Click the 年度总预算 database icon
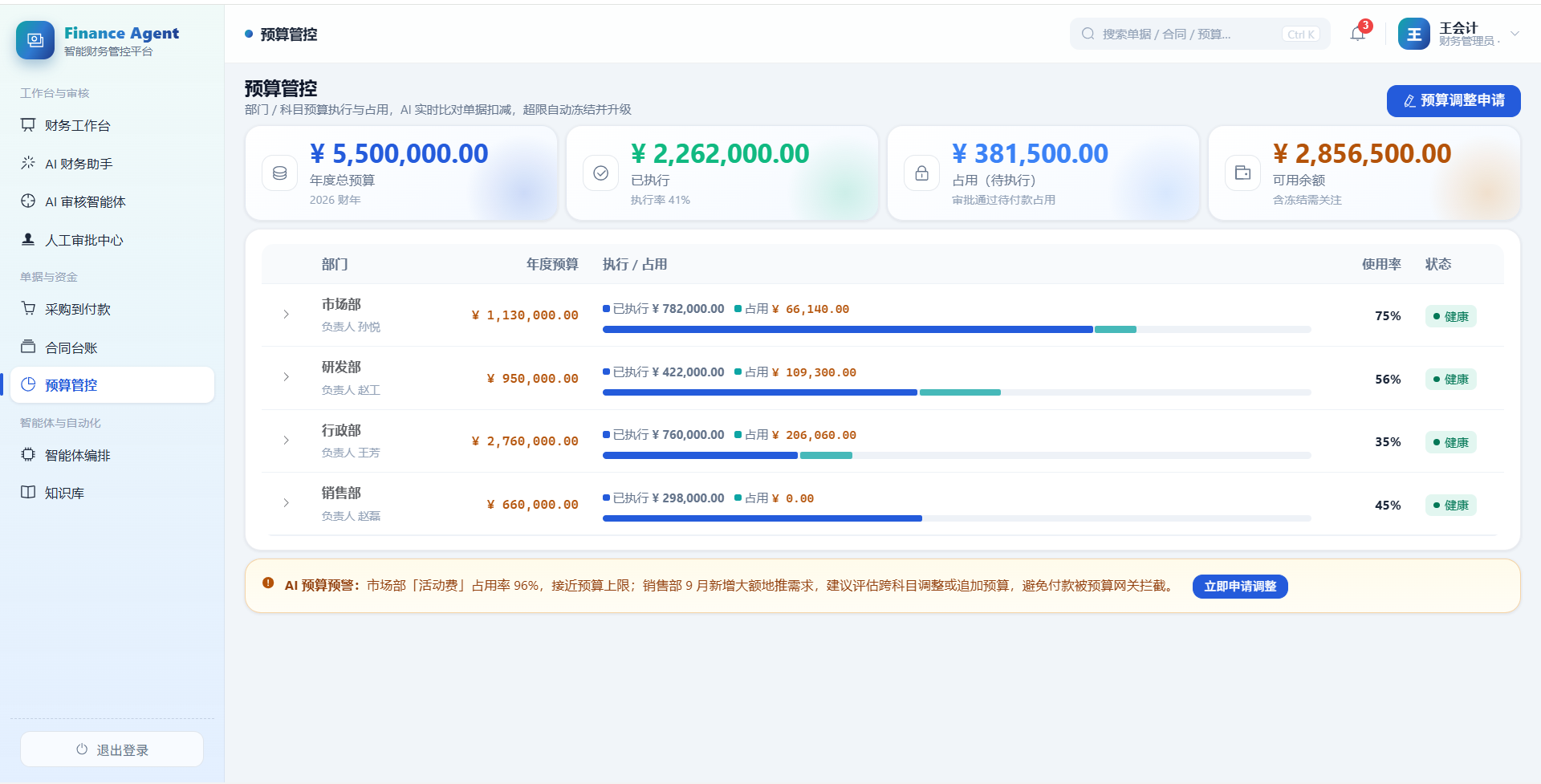The height and width of the screenshot is (784, 1541). point(280,173)
